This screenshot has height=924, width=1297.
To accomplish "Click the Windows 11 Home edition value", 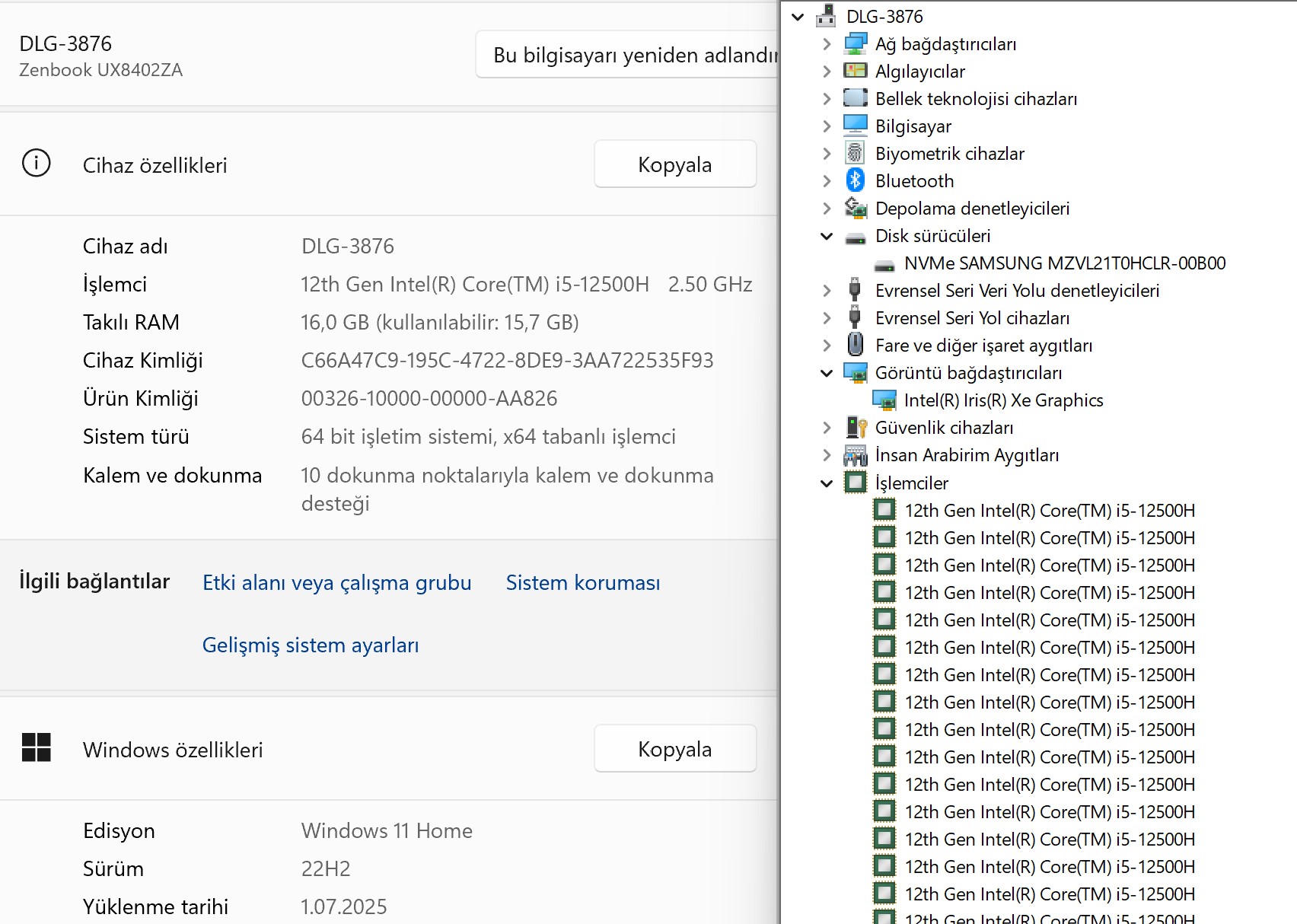I will coord(387,830).
